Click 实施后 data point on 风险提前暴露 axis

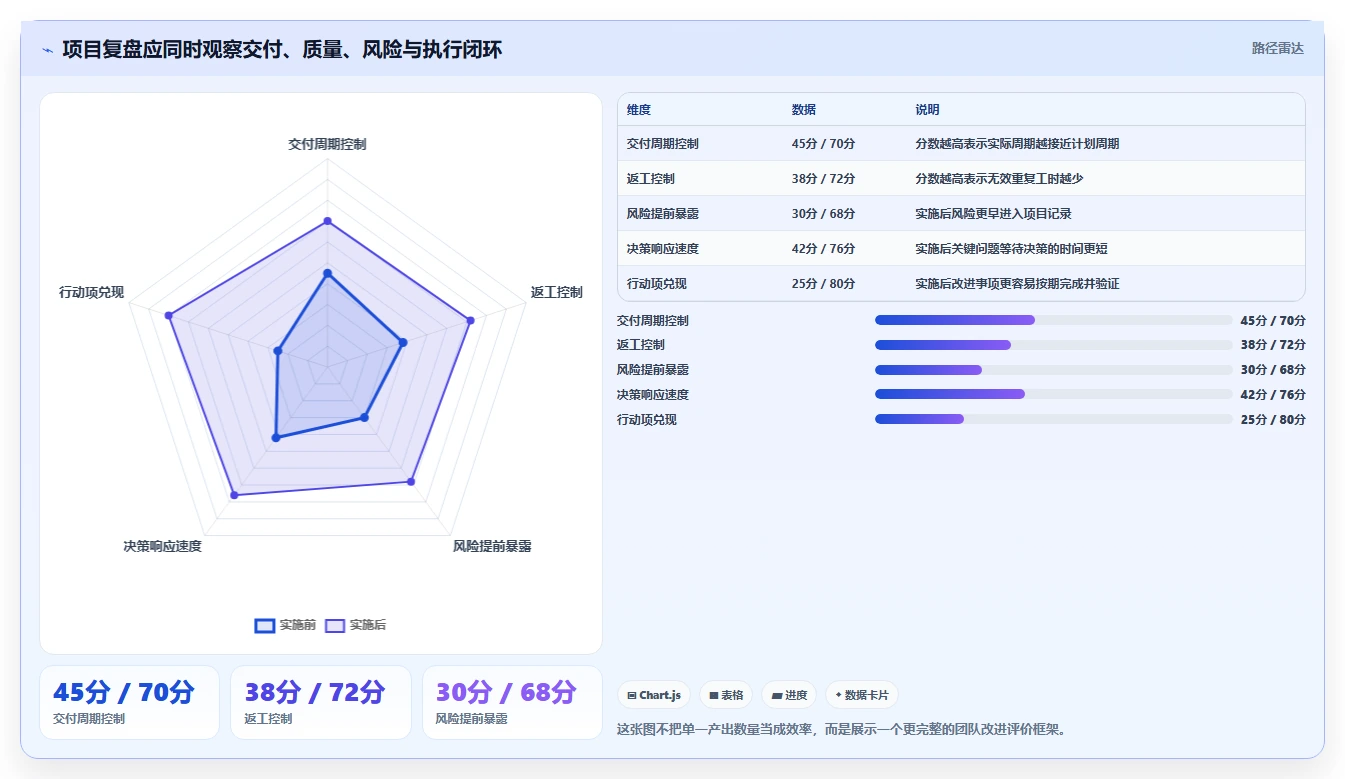click(x=410, y=482)
